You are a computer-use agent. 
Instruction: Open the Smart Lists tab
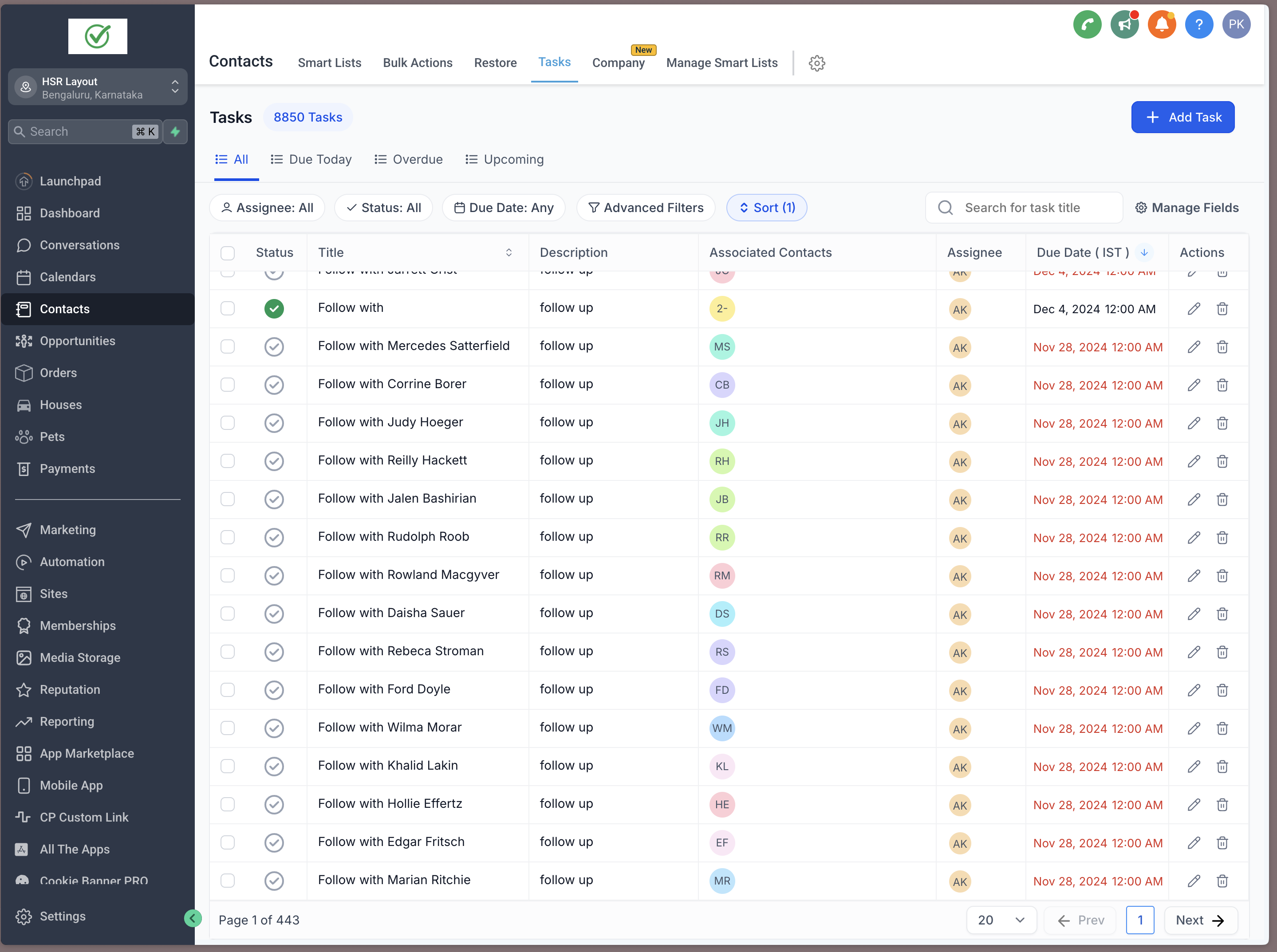point(329,63)
